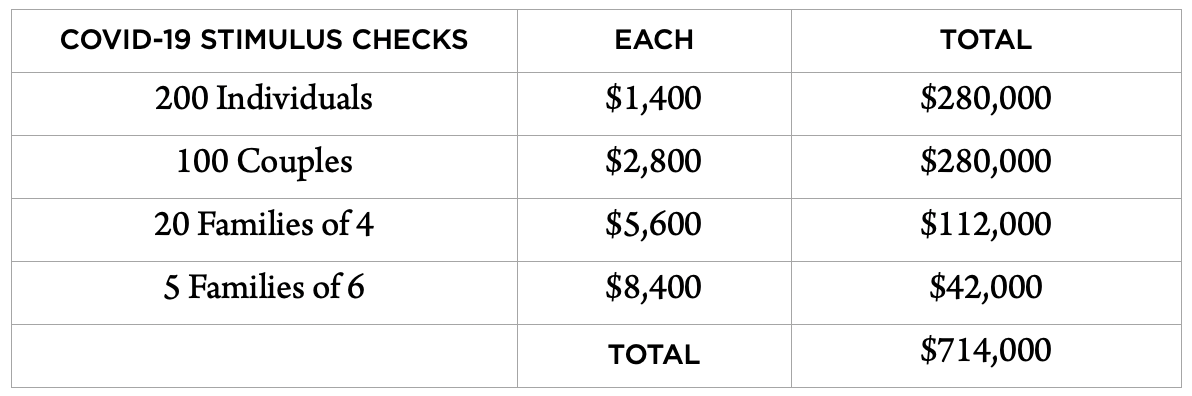Screen dimensions: 1192x396
Task: Select the 100 Couples cell
Action: click(265, 167)
